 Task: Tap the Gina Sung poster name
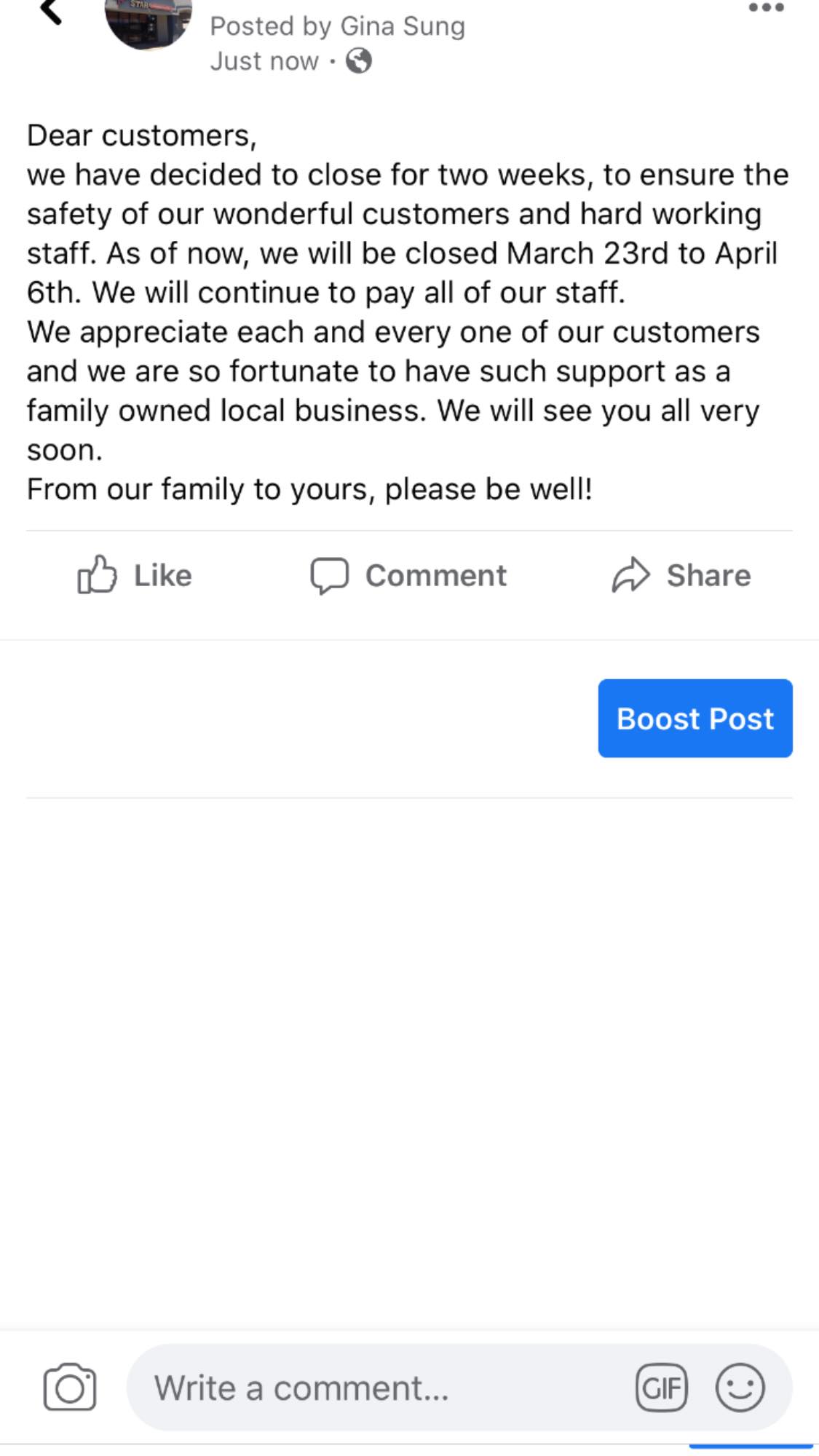tap(402, 26)
